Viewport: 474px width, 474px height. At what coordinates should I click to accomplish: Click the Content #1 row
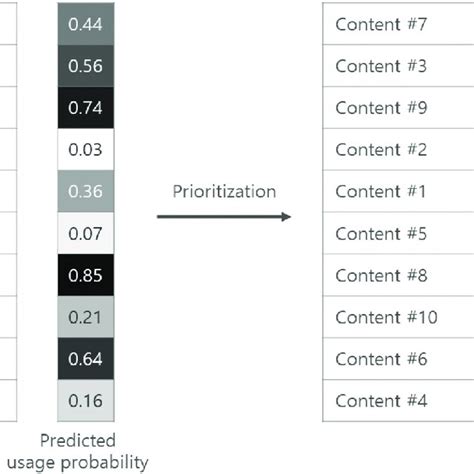(398, 191)
